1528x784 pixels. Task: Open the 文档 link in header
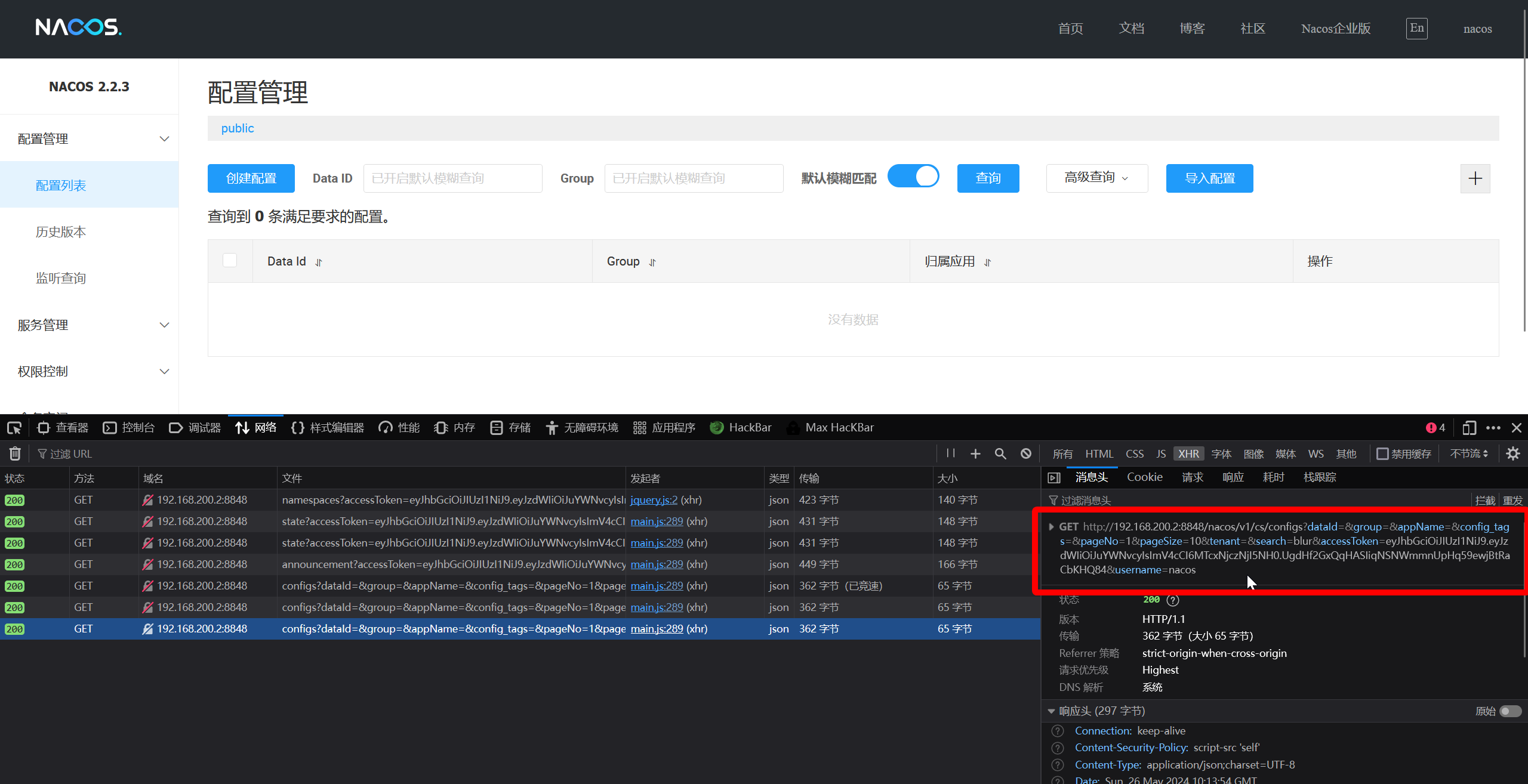tap(1132, 29)
